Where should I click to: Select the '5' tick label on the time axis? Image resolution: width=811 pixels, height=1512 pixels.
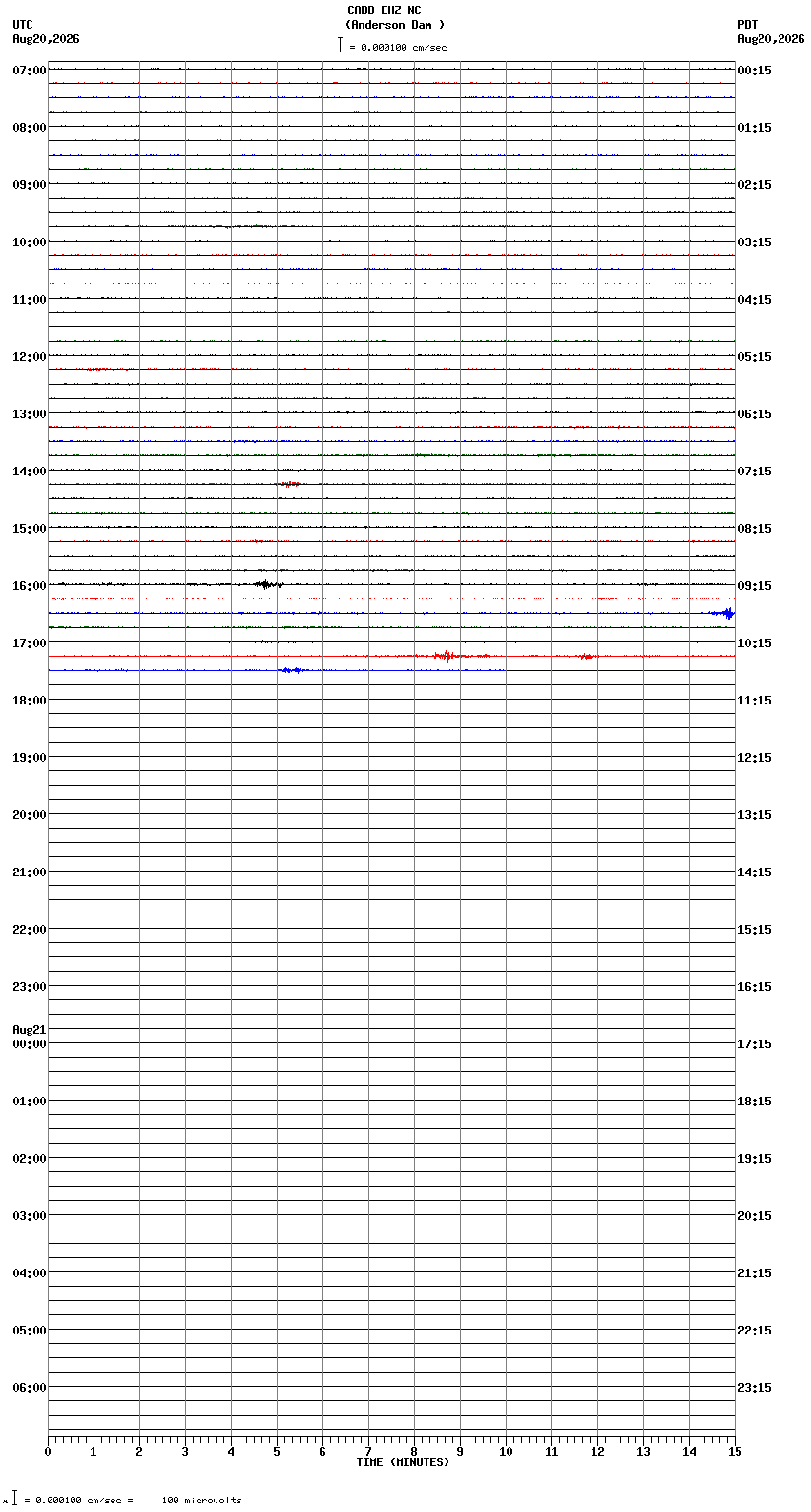coord(277,1452)
